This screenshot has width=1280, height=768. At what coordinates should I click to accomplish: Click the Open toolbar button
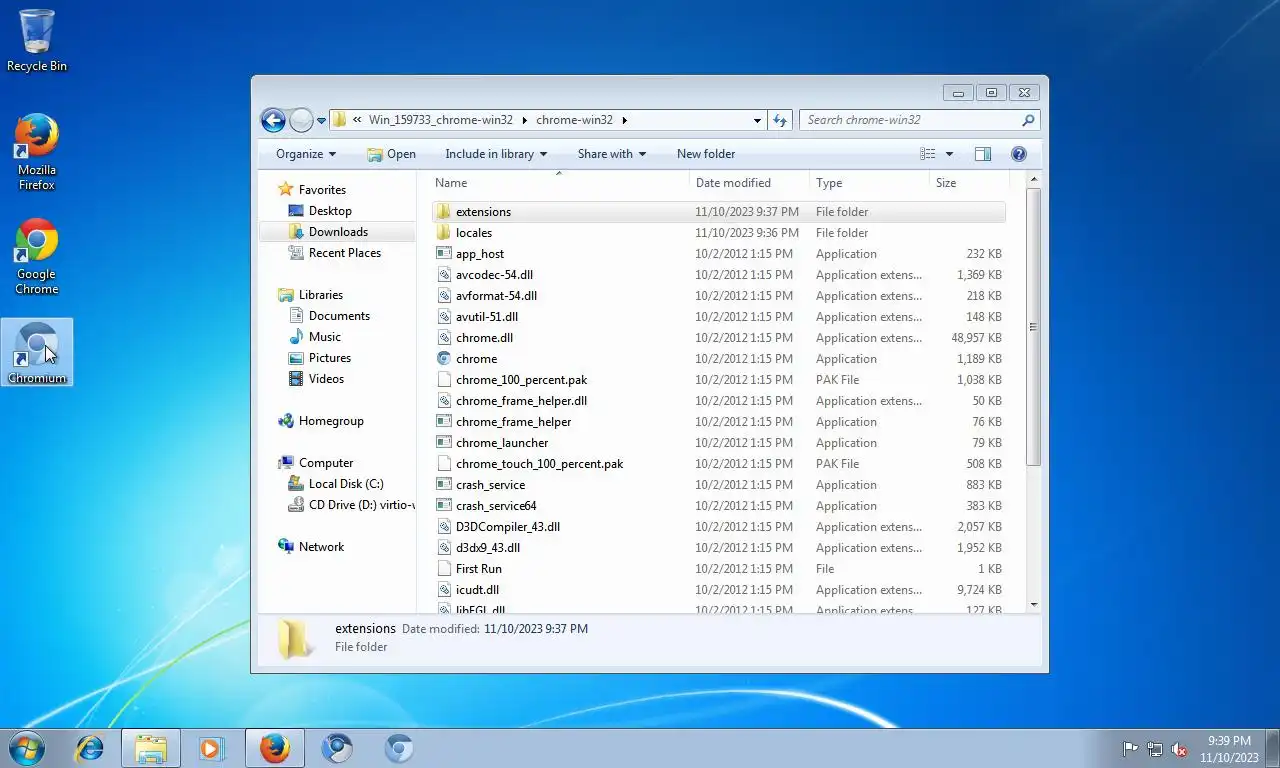click(391, 154)
